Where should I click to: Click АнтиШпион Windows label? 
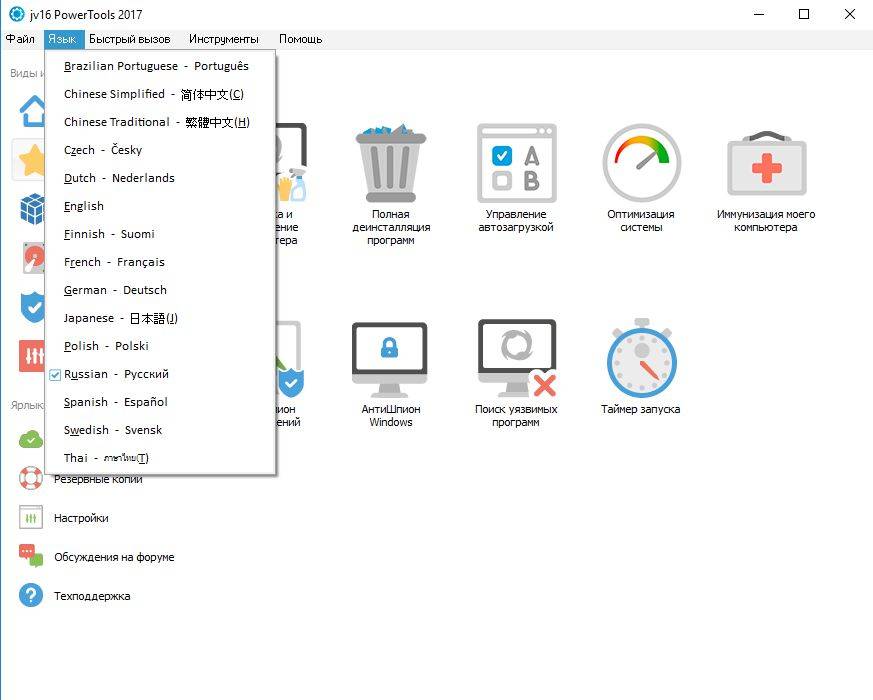(x=391, y=415)
